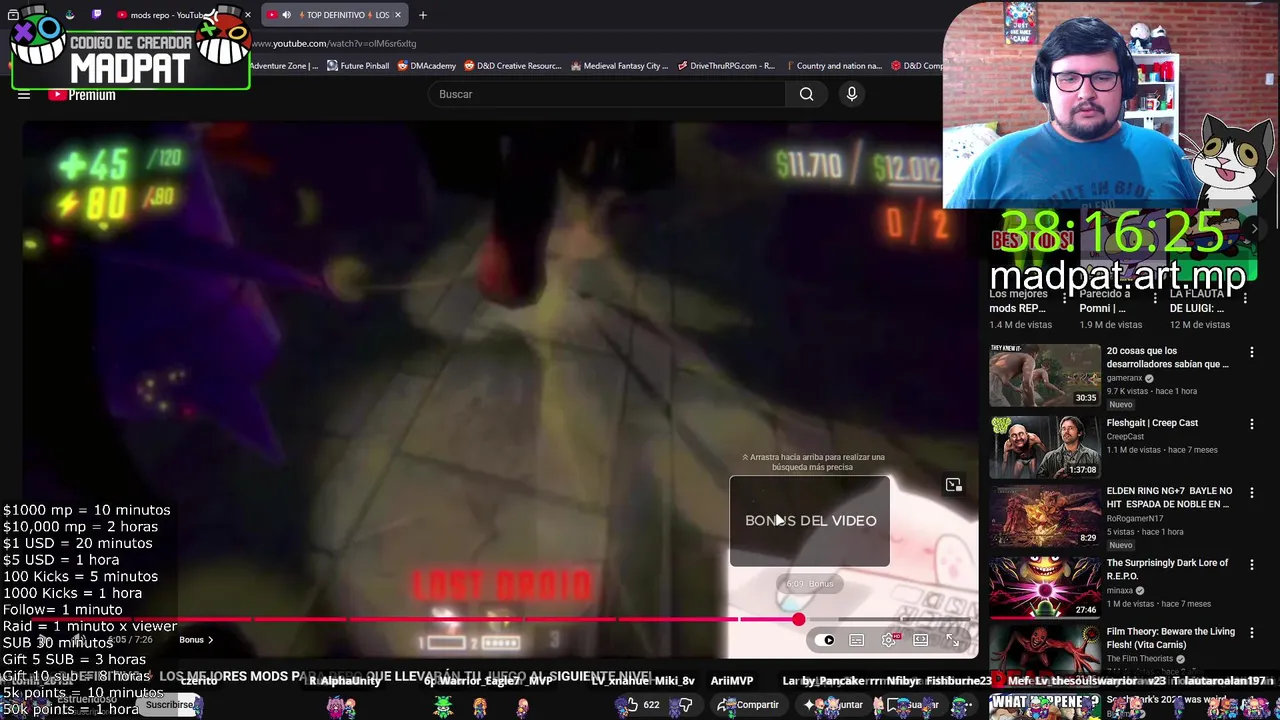The height and width of the screenshot is (720, 1280).
Task: Click the Suscribirse button
Action: (x=170, y=705)
